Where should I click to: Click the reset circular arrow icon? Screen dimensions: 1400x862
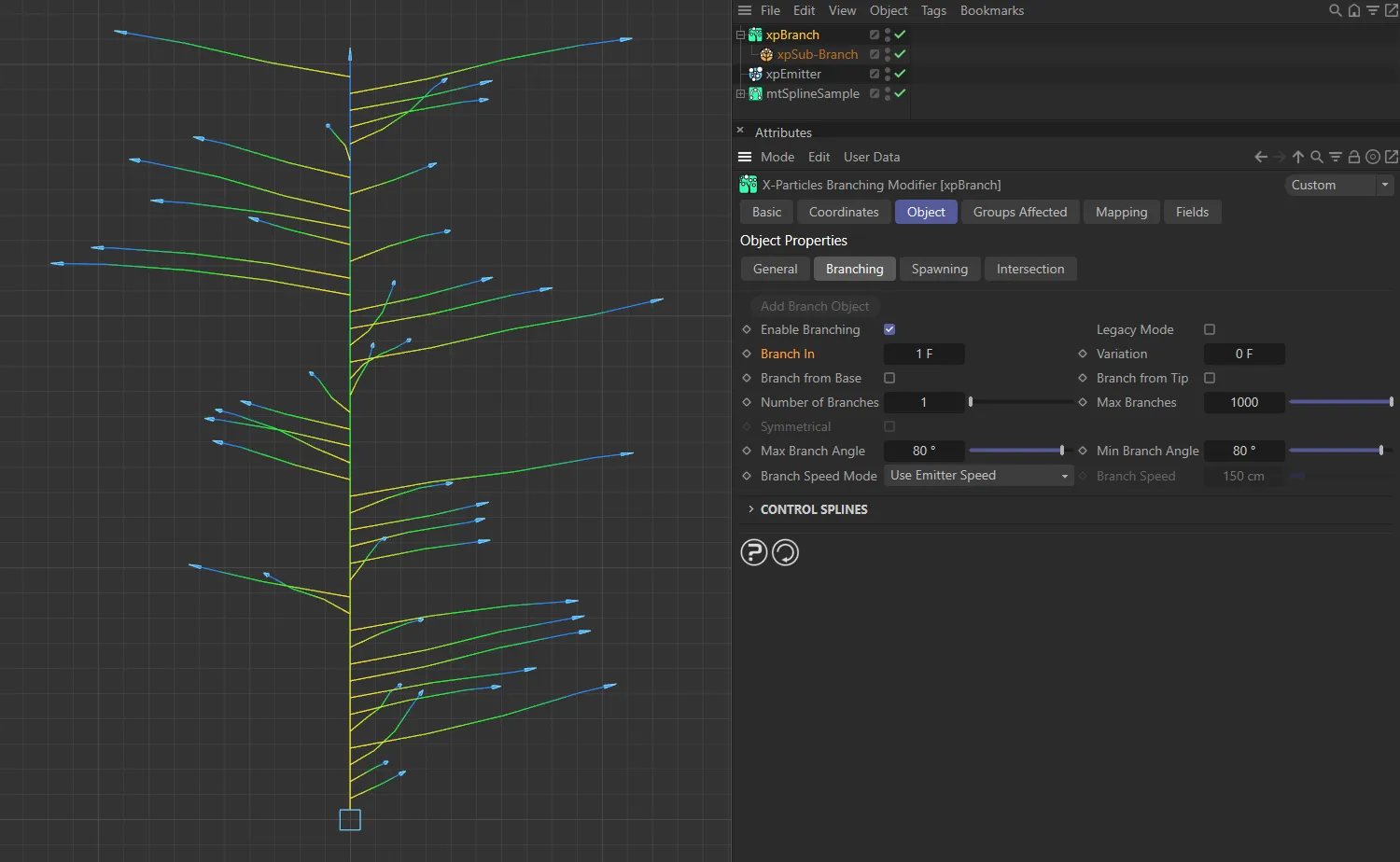(x=786, y=552)
